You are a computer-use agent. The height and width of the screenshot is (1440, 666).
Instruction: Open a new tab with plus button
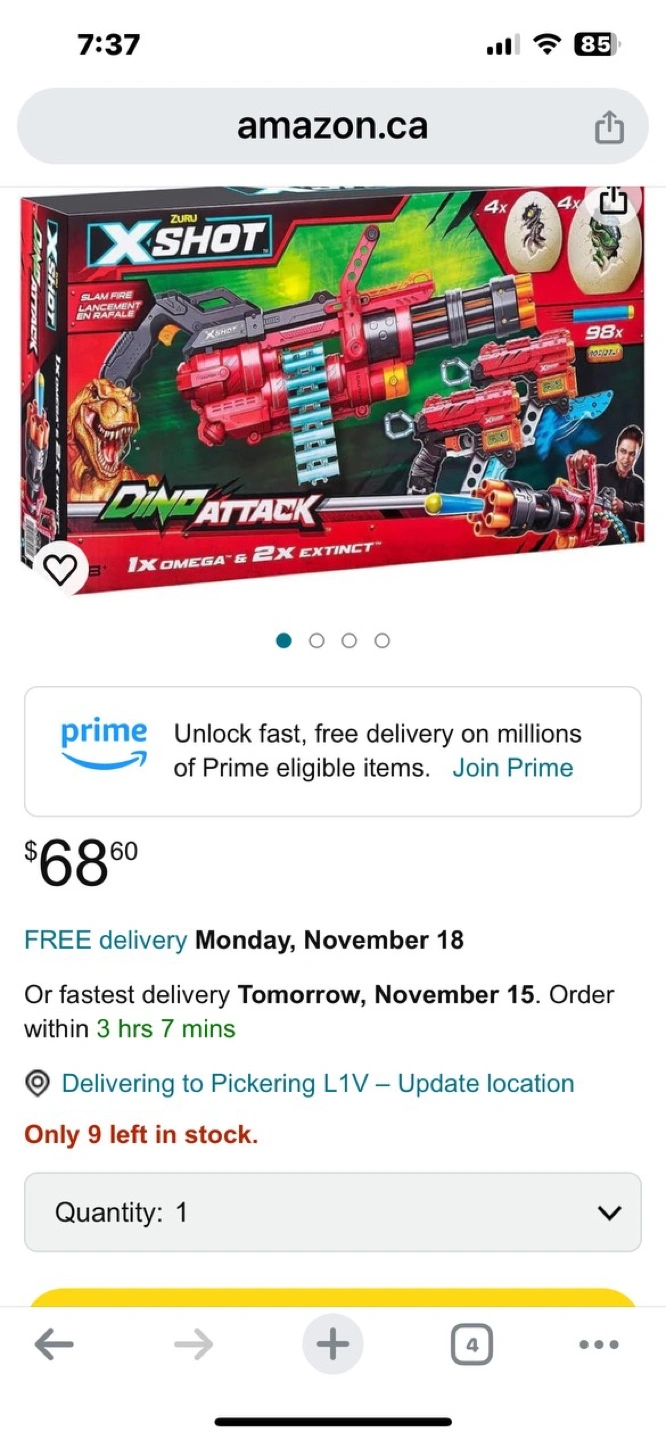click(x=333, y=1345)
